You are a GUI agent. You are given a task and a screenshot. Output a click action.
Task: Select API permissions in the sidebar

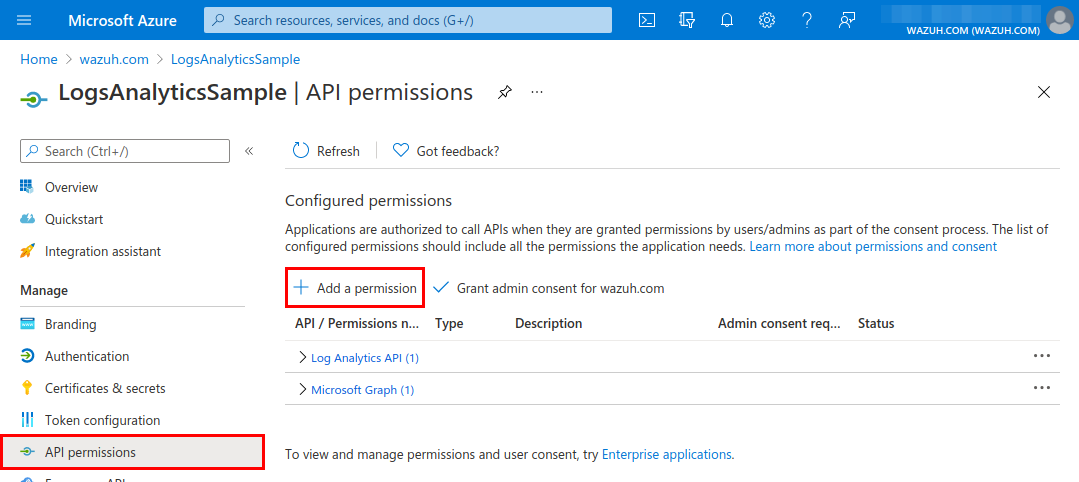pos(132,452)
